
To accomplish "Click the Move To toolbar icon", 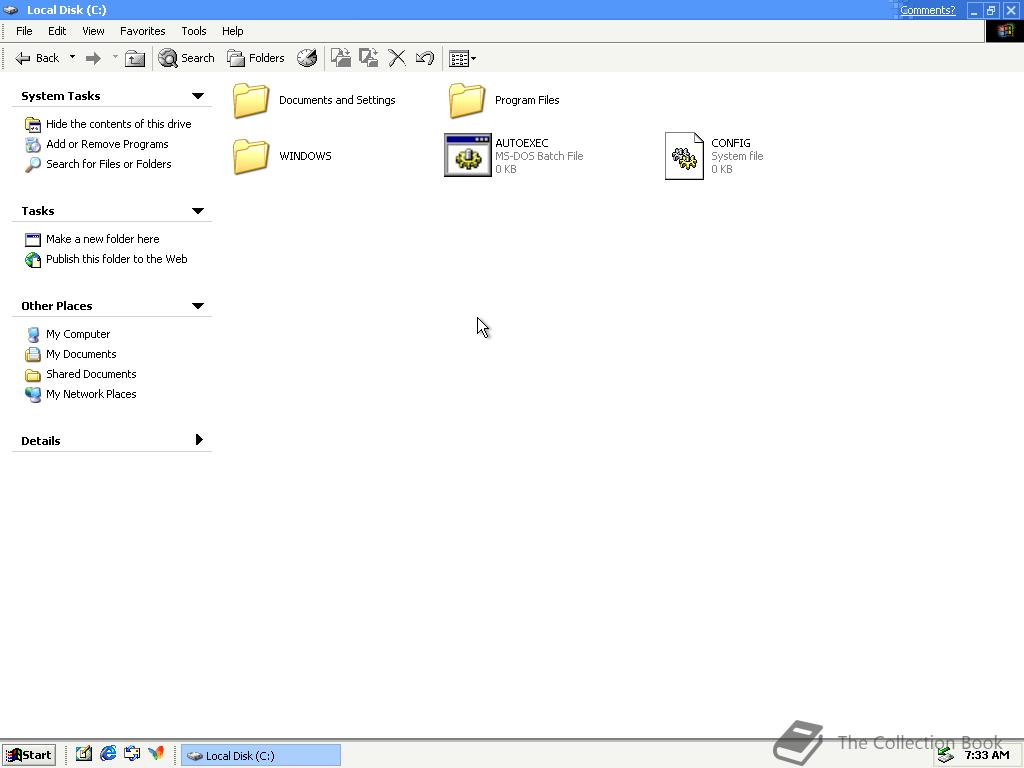I will click(x=340, y=58).
